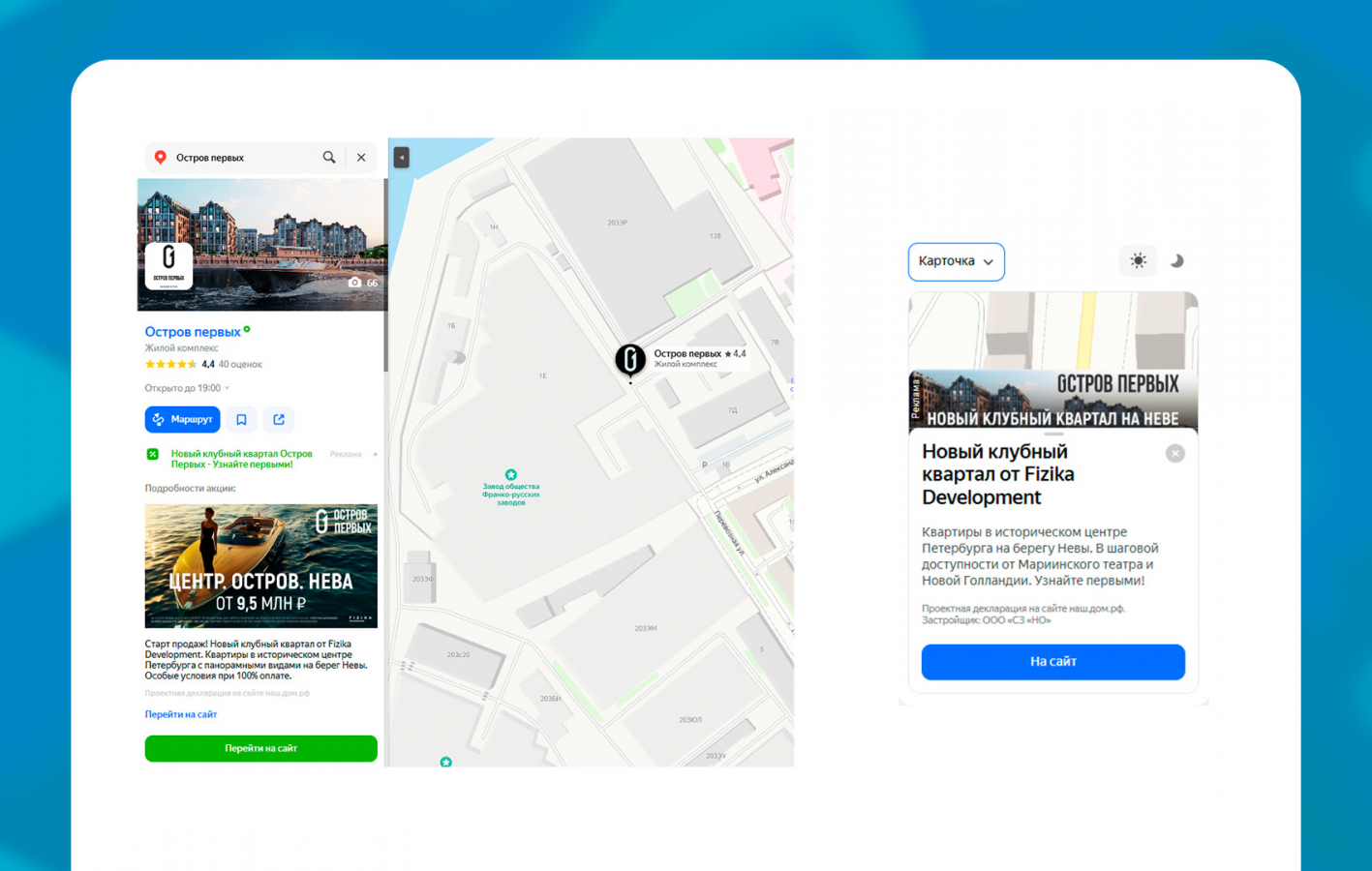The height and width of the screenshot is (871, 1372).
Task: Click the building labeled 203ЭМ on map
Action: point(646,628)
